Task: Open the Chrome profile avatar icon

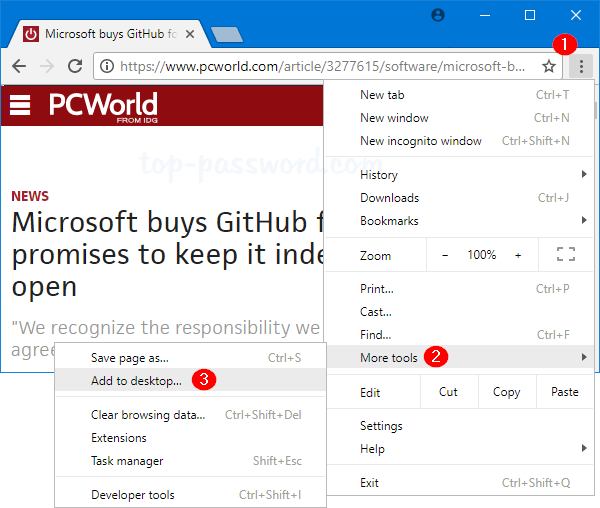Action: pos(438,15)
